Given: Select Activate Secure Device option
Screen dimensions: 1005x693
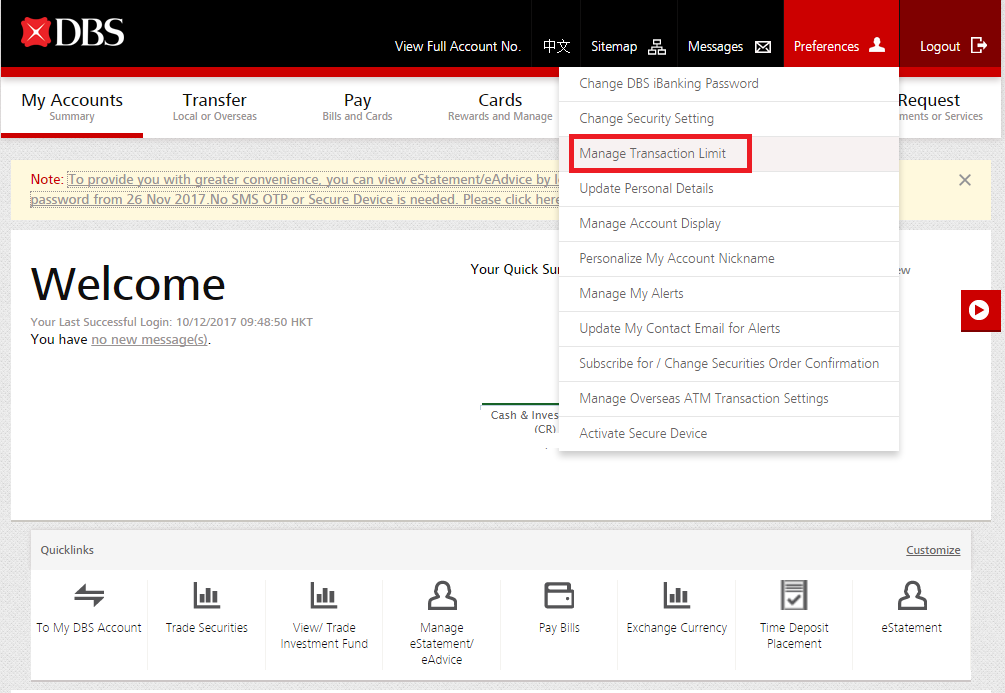Looking at the screenshot, I should pos(643,434).
